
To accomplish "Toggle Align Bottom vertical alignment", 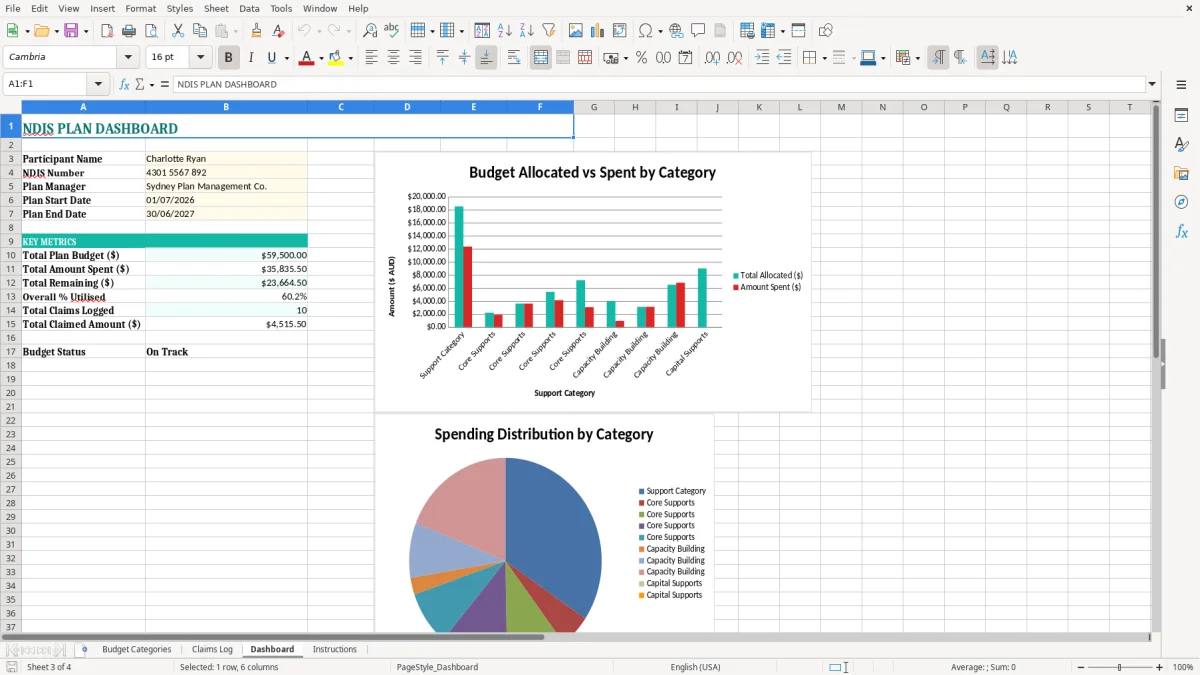I will pyautogui.click(x=486, y=58).
